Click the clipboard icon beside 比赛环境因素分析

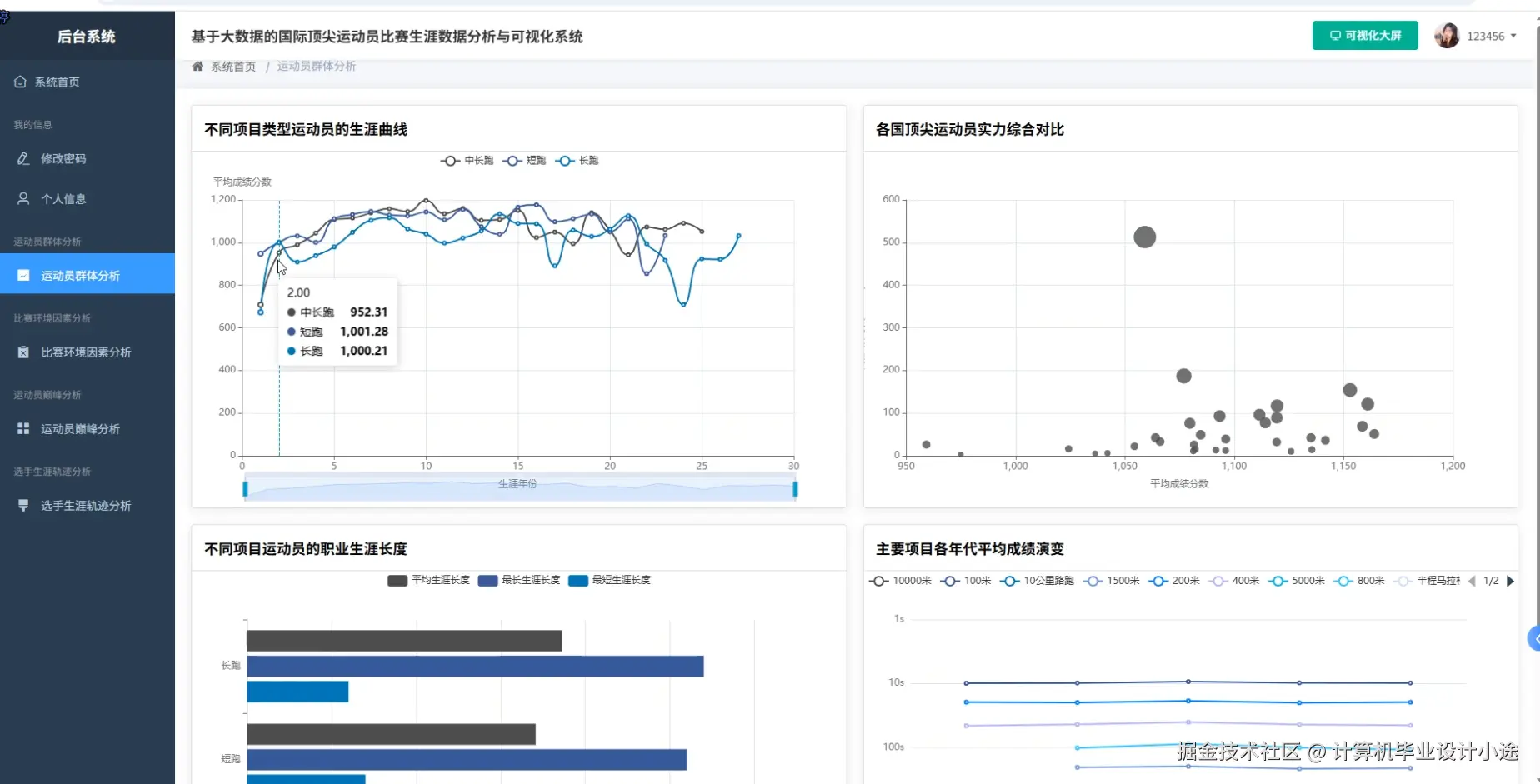point(23,352)
